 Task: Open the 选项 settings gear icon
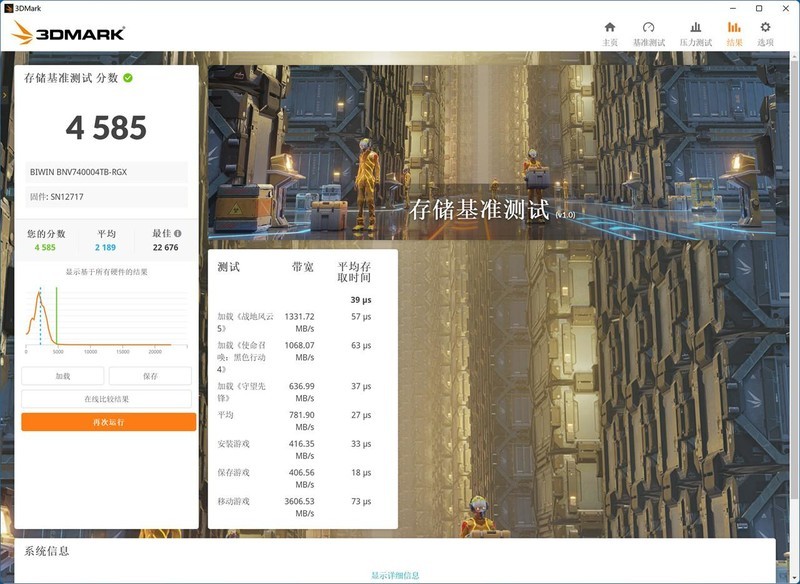coord(764,27)
